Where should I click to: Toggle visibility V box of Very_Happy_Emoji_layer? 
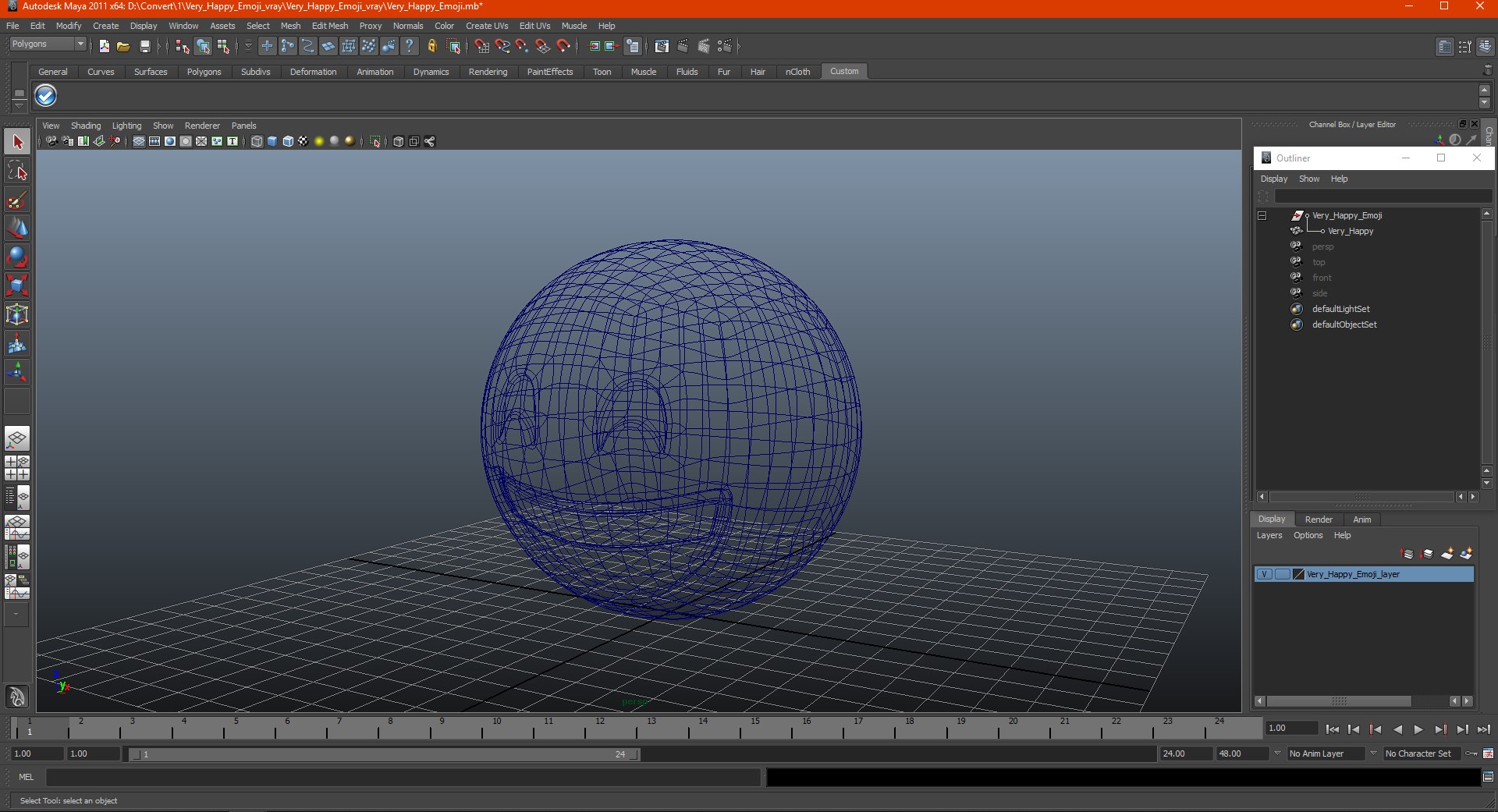pos(1264,574)
